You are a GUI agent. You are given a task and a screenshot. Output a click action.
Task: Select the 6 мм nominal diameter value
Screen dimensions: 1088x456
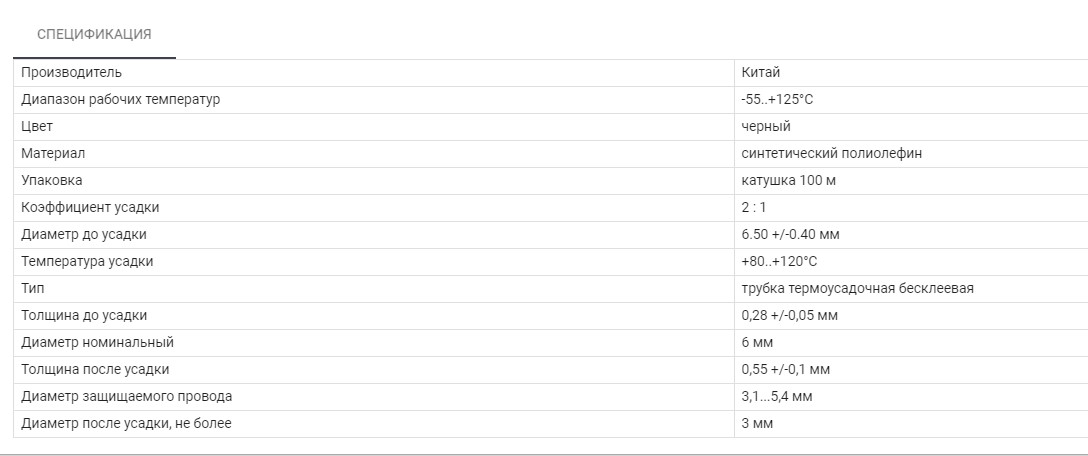758,343
